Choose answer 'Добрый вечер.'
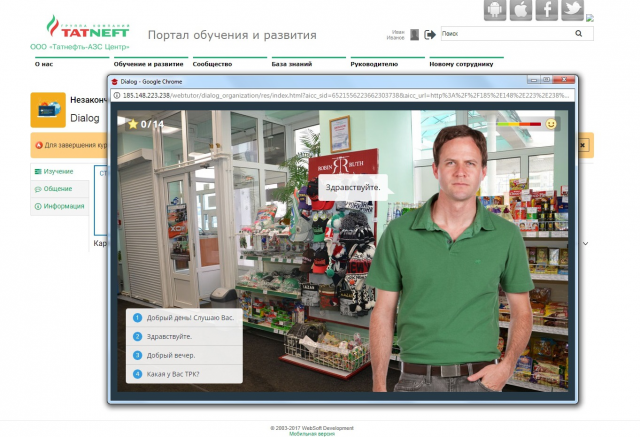Screen dimensions: 640x437 (x=184, y=355)
